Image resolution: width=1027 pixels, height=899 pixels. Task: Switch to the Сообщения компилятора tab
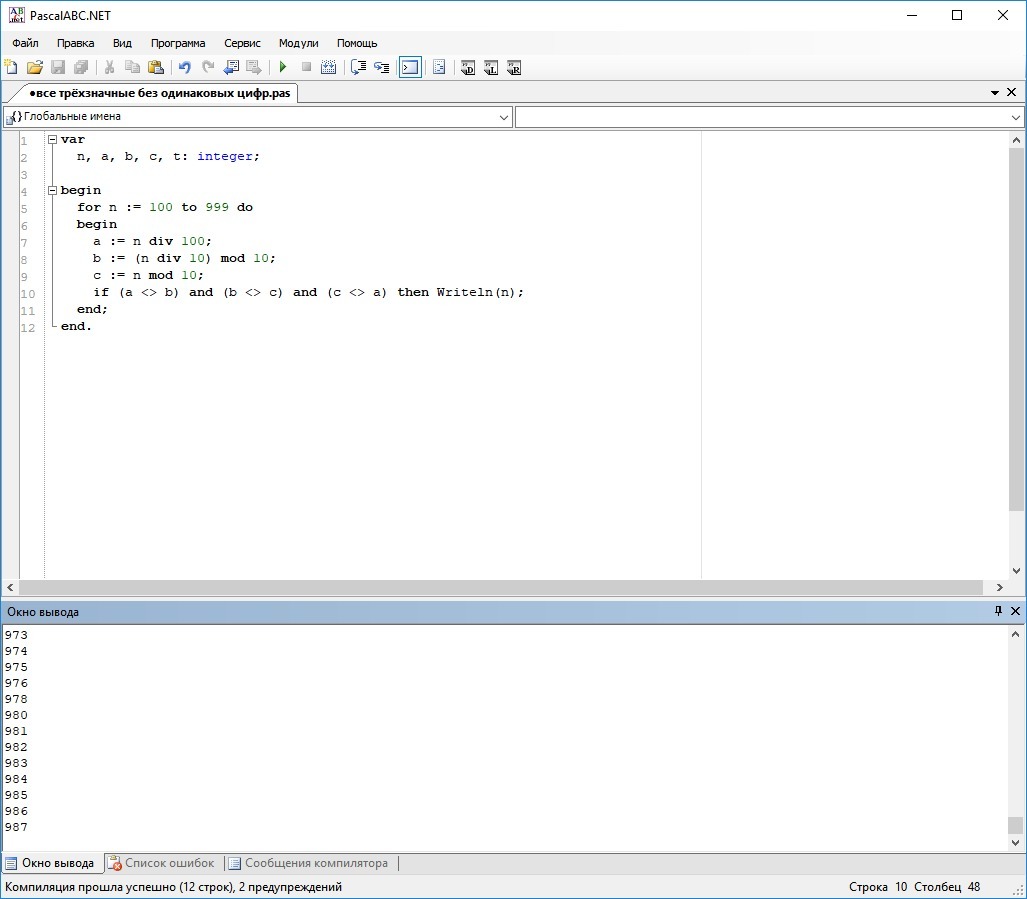pyautogui.click(x=308, y=863)
